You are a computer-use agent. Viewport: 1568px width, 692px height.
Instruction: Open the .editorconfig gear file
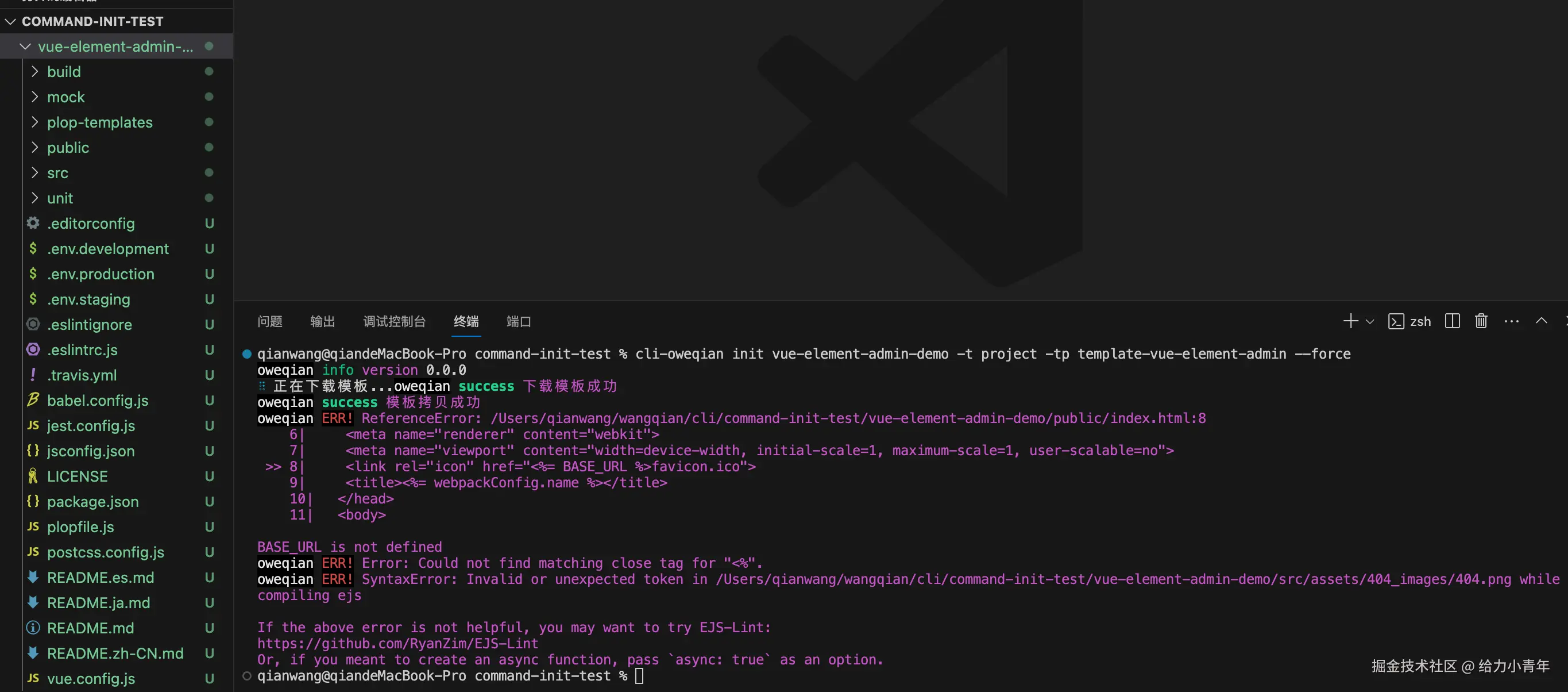point(91,224)
